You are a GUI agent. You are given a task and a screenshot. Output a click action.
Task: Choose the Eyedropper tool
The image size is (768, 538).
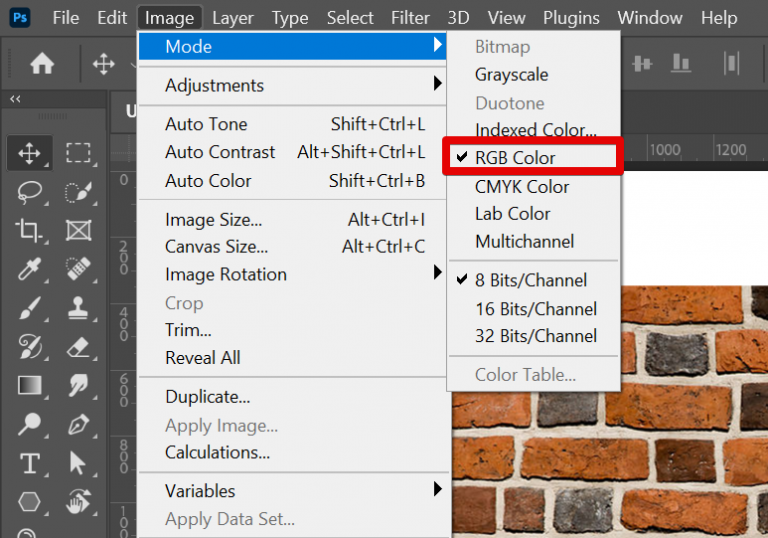29,269
